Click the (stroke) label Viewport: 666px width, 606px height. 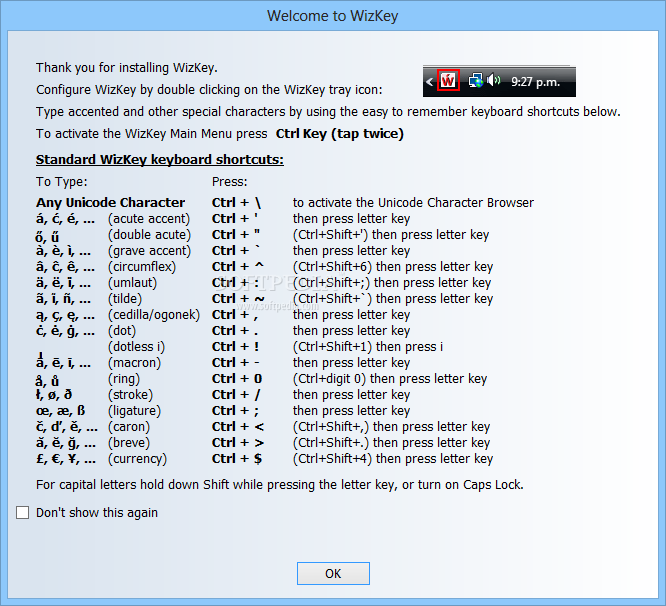130,395
